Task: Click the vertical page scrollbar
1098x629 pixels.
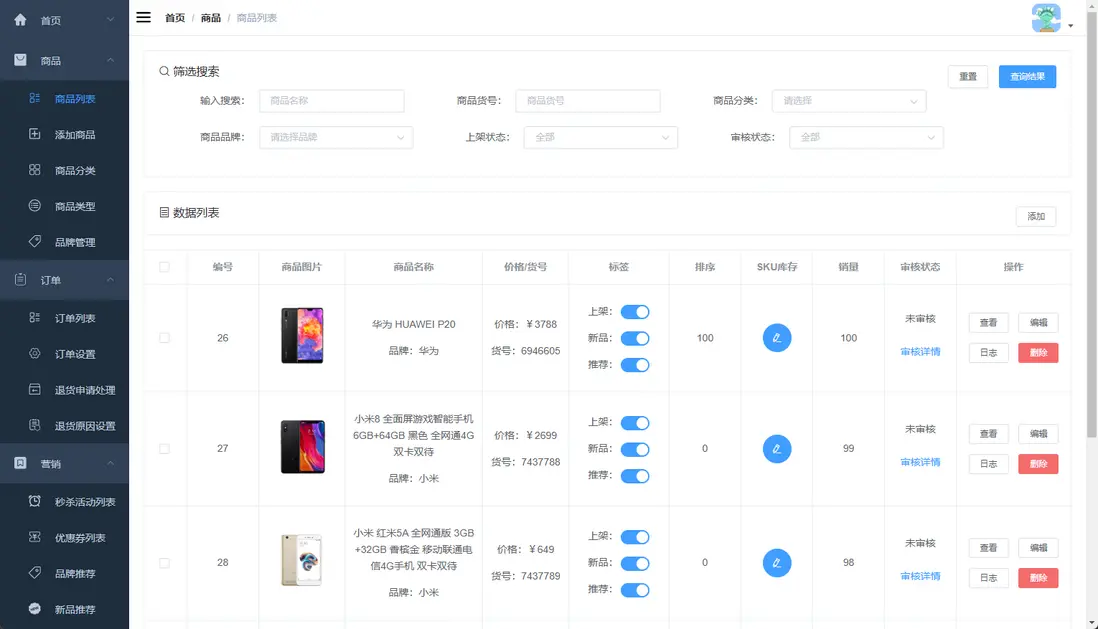Action: click(x=1092, y=224)
